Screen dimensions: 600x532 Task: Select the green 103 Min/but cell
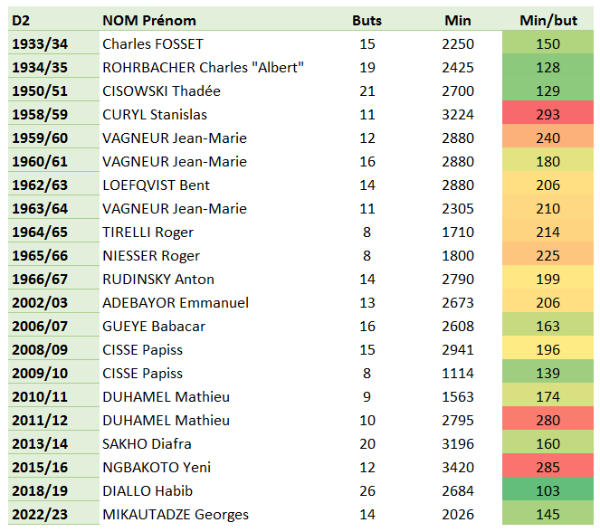click(x=548, y=491)
